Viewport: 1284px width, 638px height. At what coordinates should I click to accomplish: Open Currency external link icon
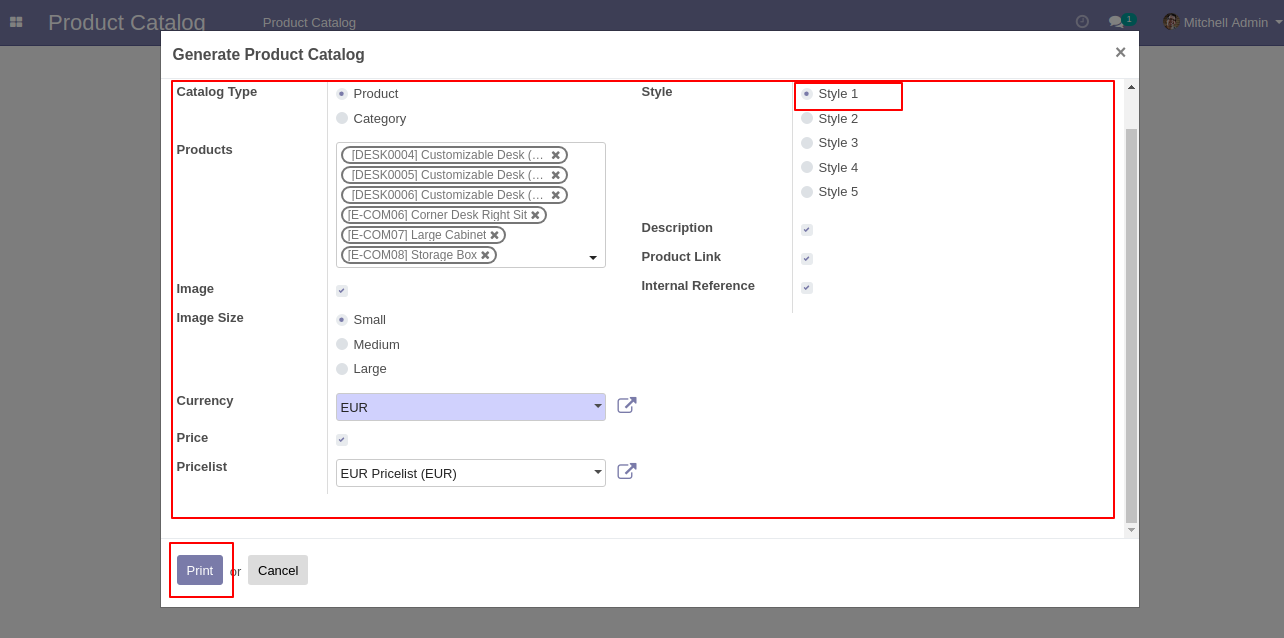pyautogui.click(x=627, y=406)
